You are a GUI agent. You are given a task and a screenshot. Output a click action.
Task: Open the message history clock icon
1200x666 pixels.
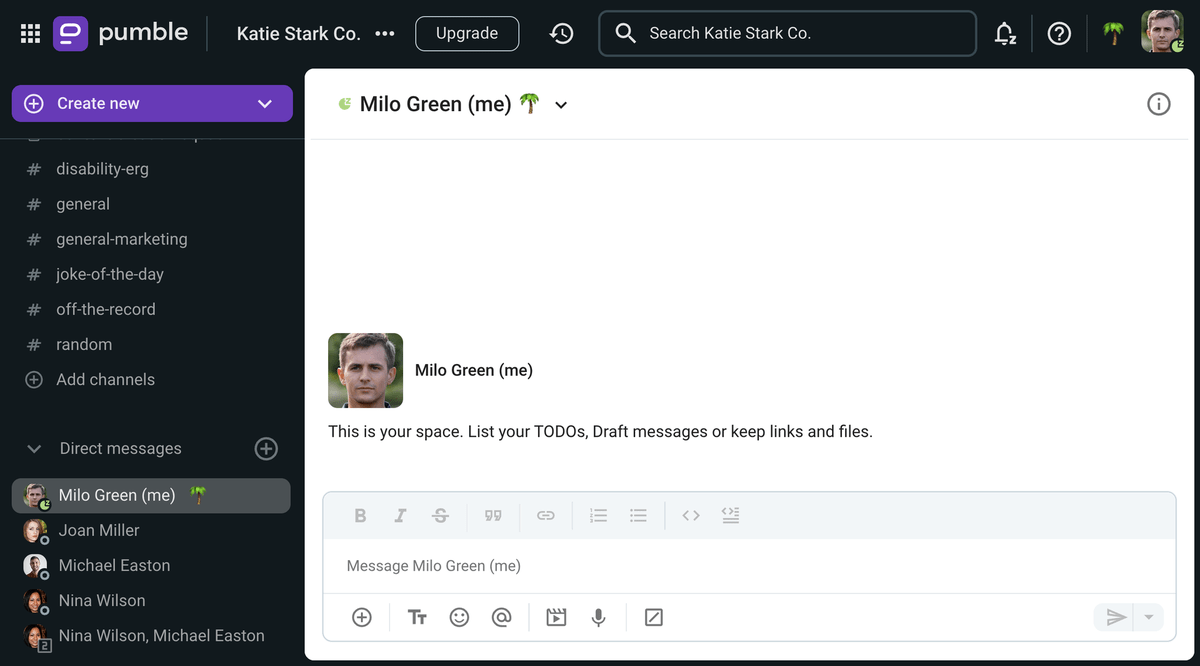point(561,33)
